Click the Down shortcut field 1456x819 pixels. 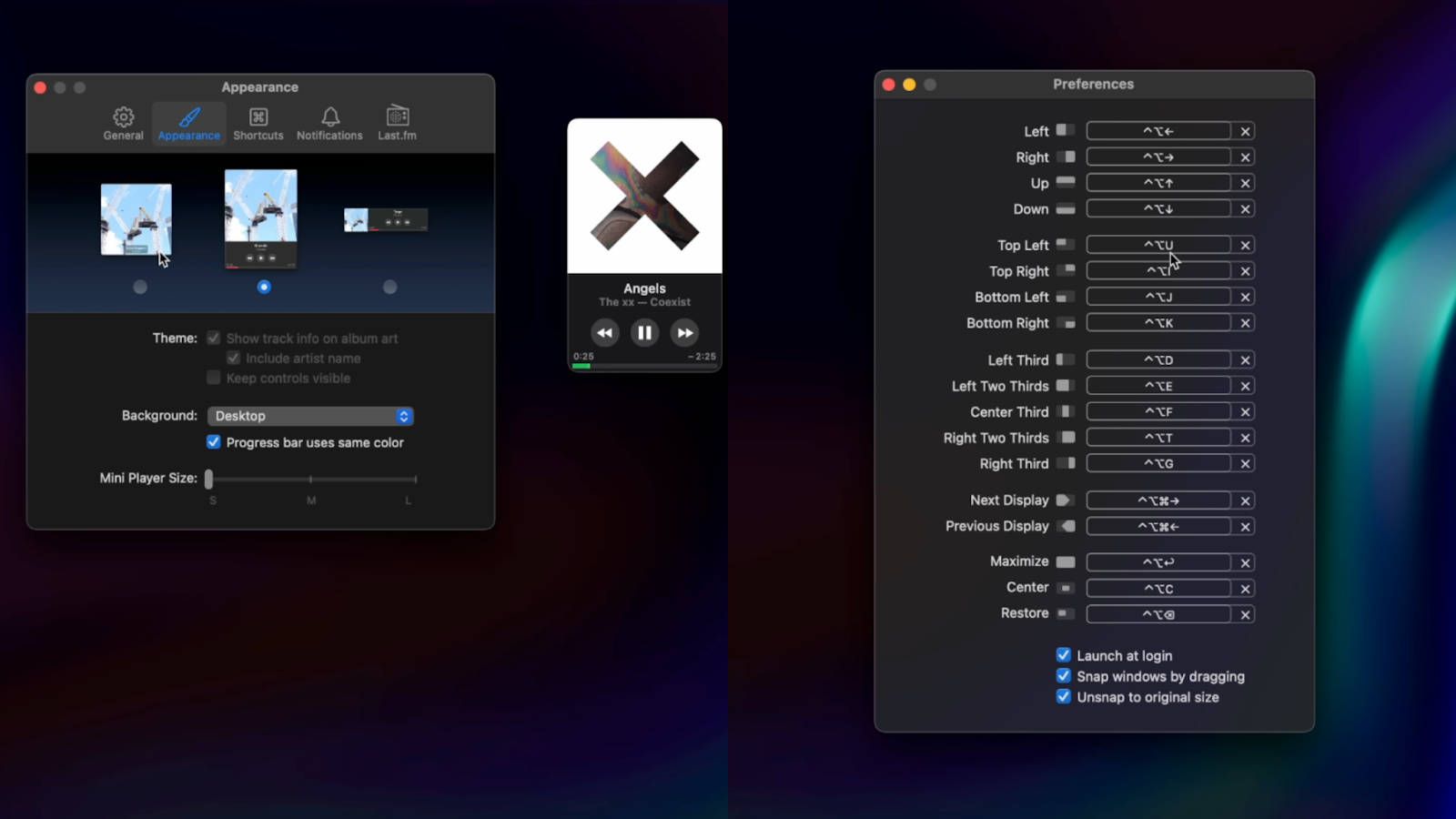1158,209
